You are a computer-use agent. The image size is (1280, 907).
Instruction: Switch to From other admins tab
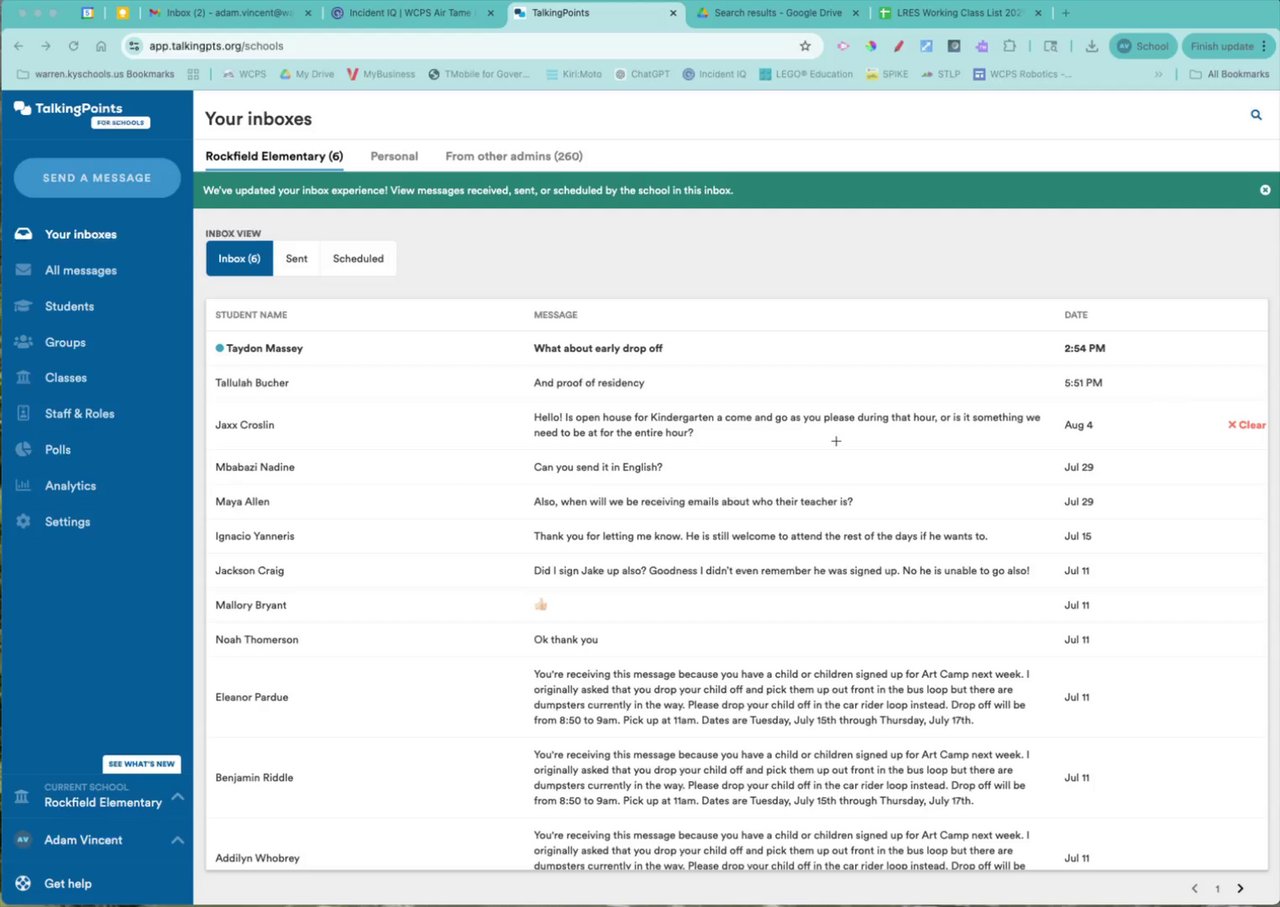point(514,156)
